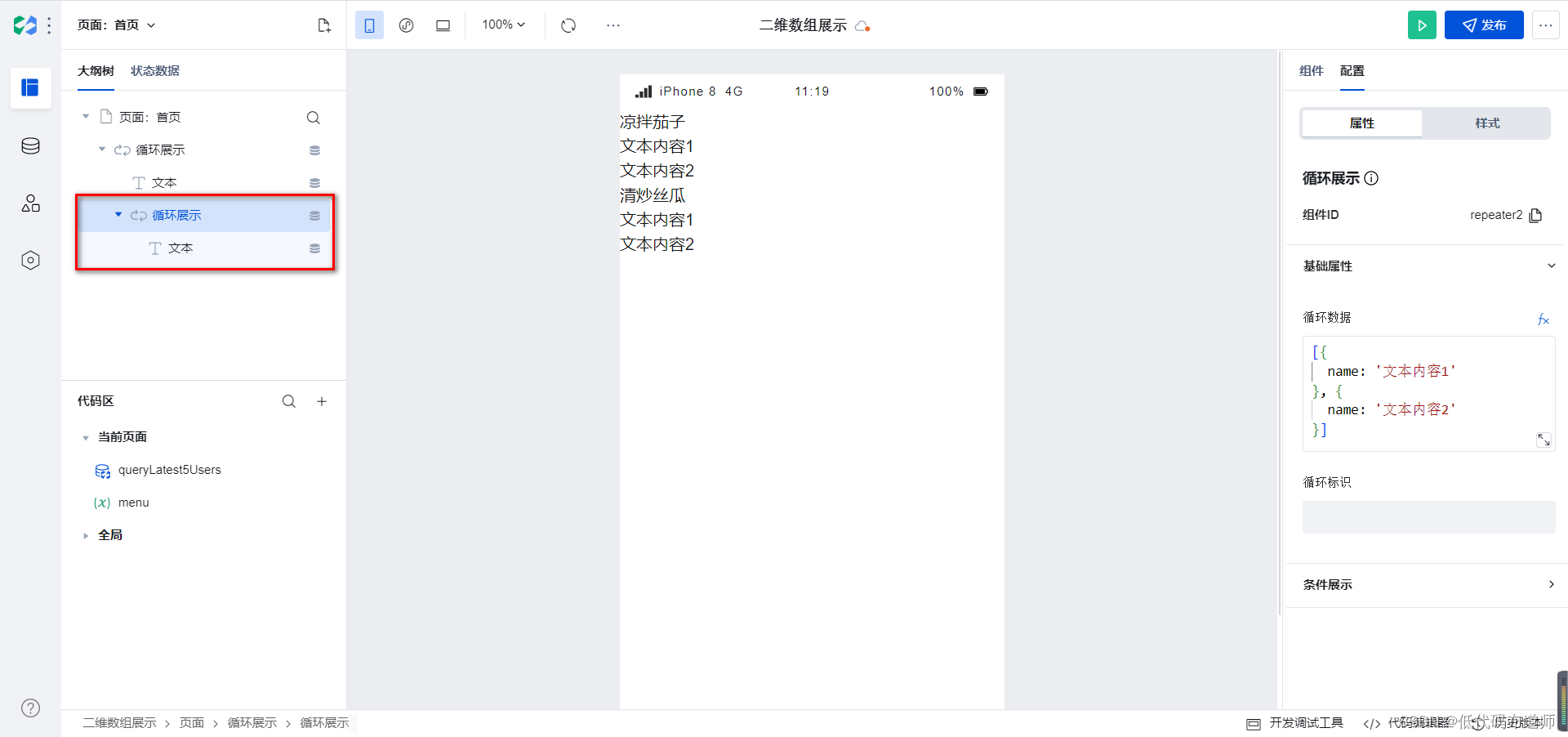Click the 循环数据 code editor
1568x737 pixels.
[x=1428, y=394]
